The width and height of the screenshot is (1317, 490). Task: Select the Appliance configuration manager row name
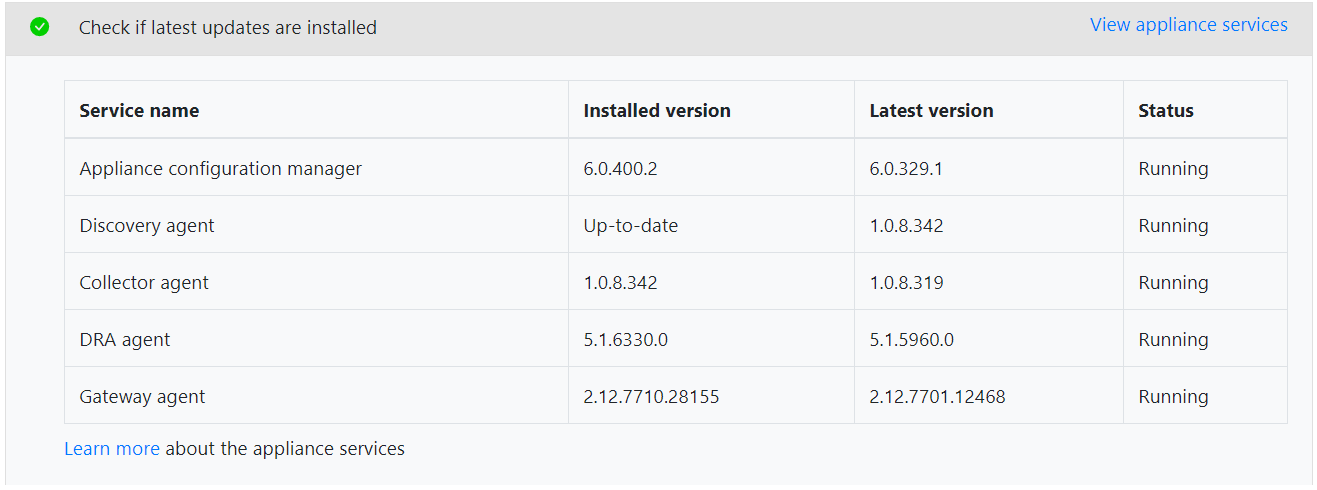[x=220, y=169]
